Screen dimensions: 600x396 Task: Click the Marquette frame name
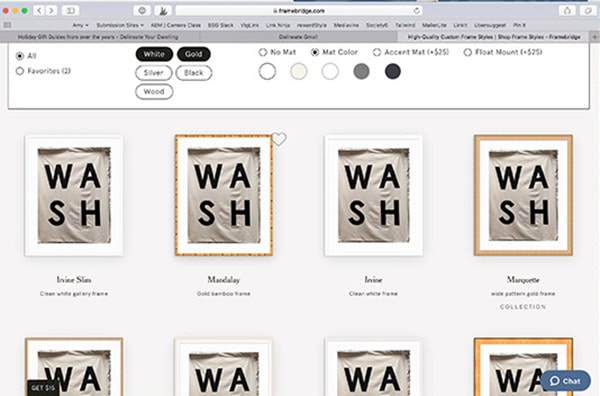click(523, 280)
